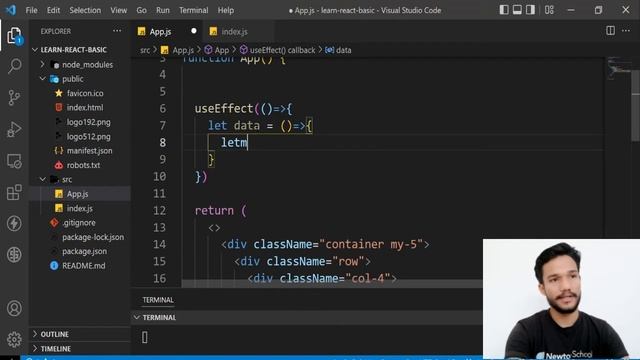Viewport: 640px width, 360px height.
Task: Open Source Control view
Action: pyautogui.click(x=14, y=98)
